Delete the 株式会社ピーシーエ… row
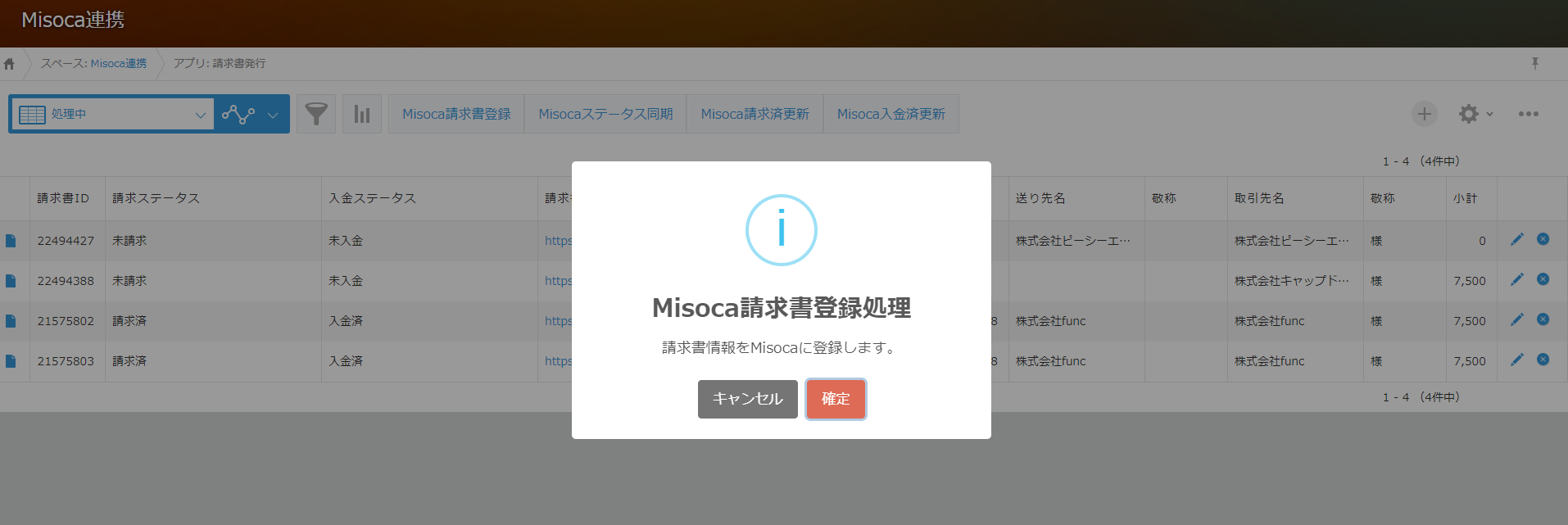Screen dimensions: 1568x525 [1543, 239]
